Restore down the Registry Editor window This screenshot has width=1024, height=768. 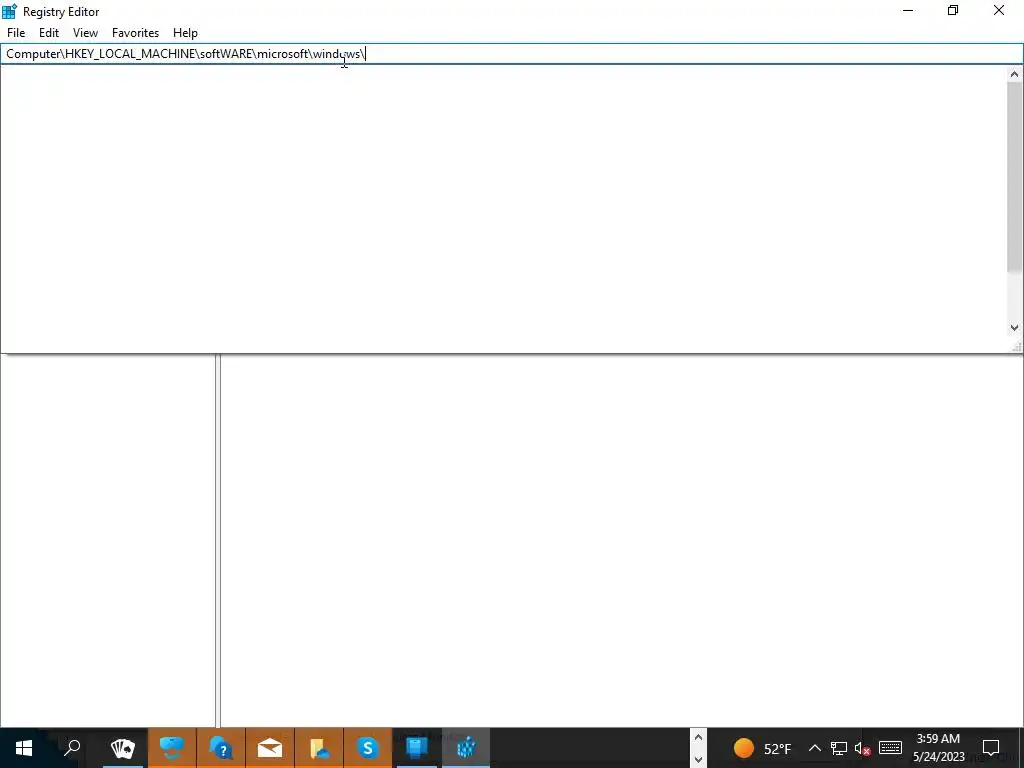(x=953, y=11)
